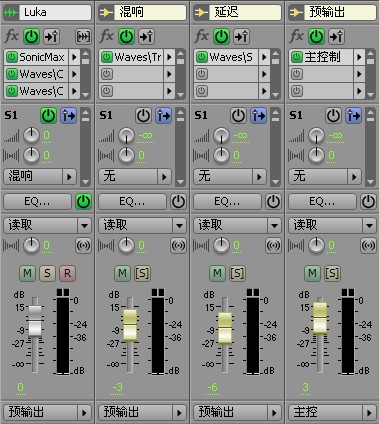Click pre/post fader fx icon on 延迟
The image size is (379, 424).
tap(242, 36)
